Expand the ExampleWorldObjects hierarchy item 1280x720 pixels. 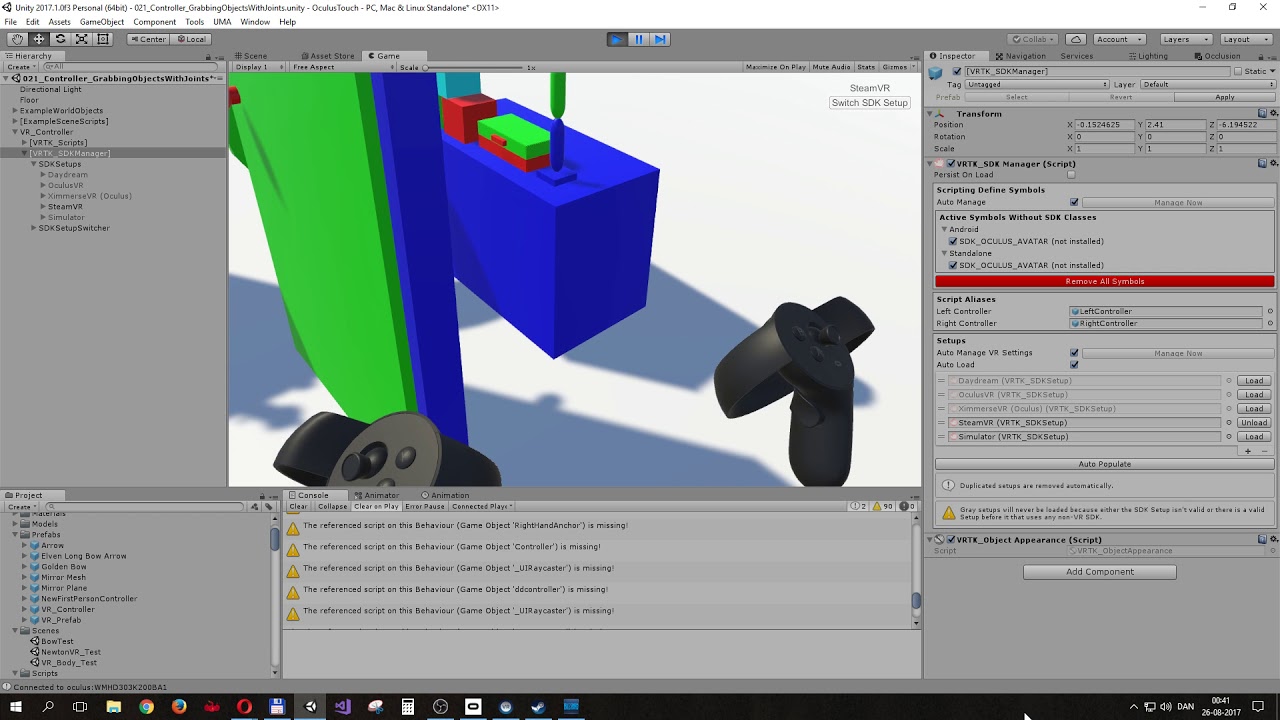[x=14, y=111]
